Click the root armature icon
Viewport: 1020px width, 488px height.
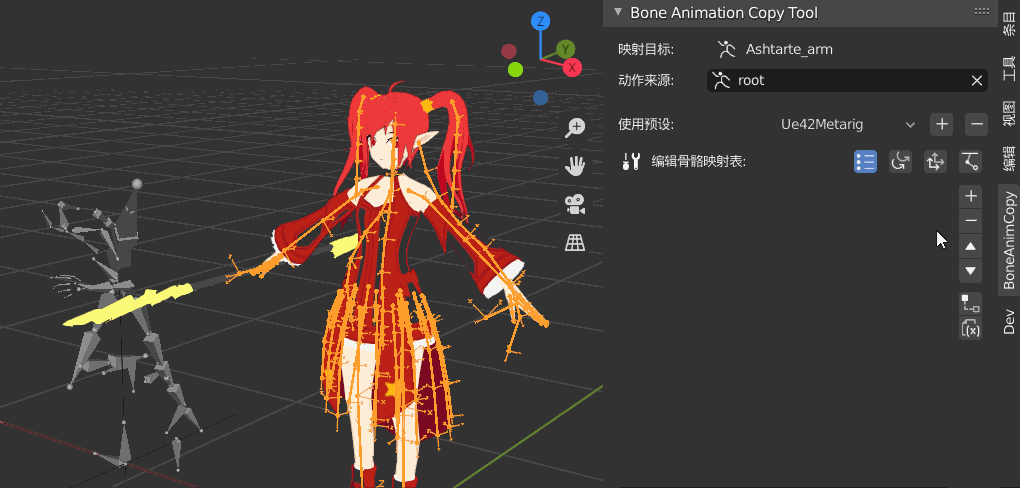[x=721, y=81]
